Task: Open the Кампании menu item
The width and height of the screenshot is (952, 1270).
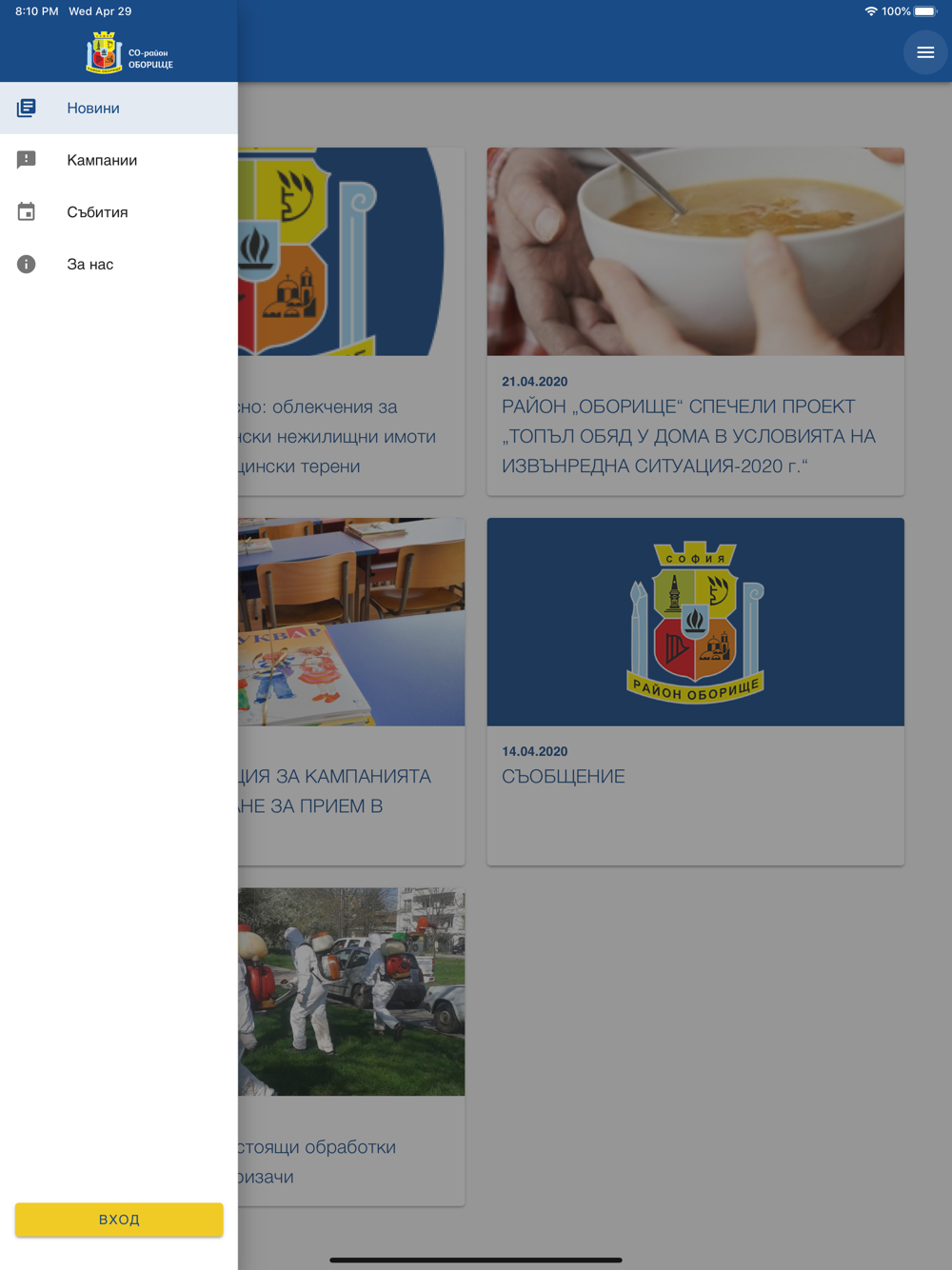Action: 119,160
